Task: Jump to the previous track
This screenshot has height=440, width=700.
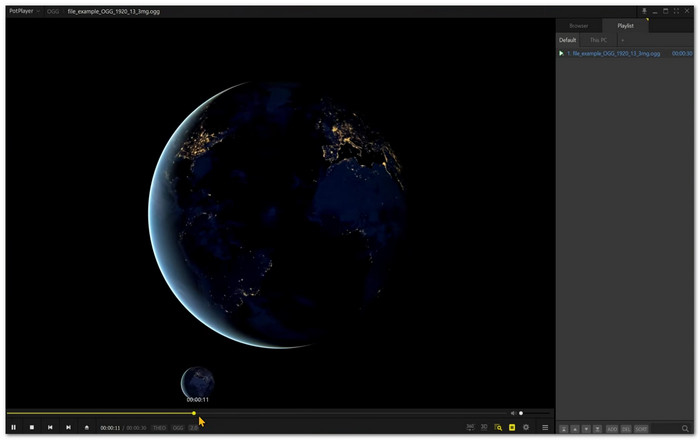Action: click(50, 427)
